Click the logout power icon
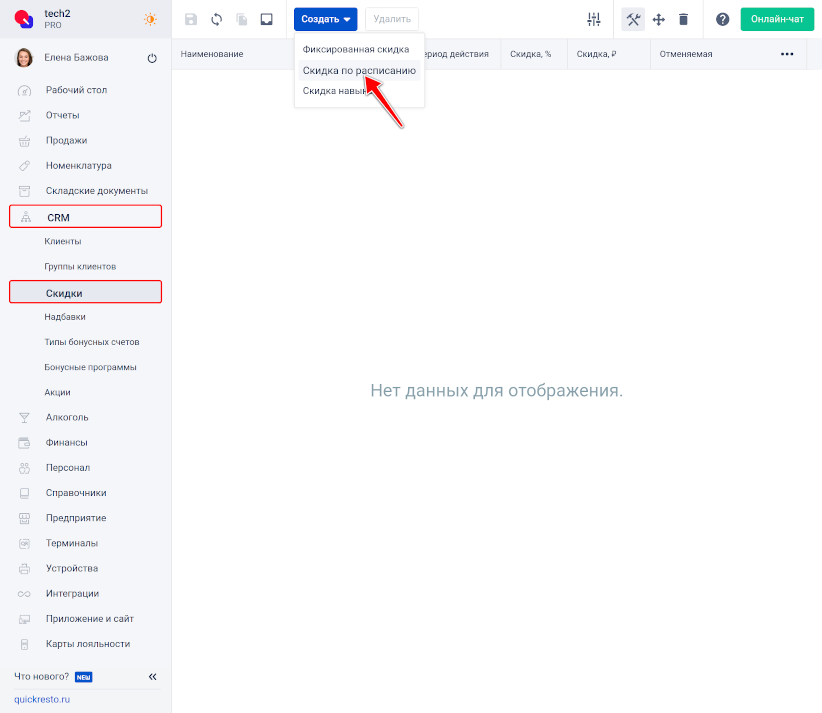This screenshot has height=713, width=822. pos(152,58)
